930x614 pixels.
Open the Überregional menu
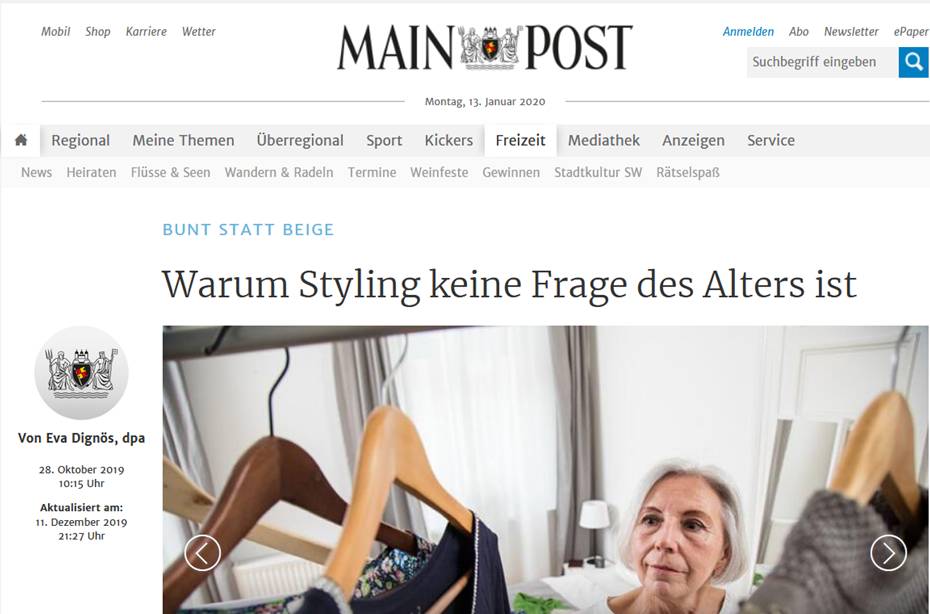click(300, 141)
